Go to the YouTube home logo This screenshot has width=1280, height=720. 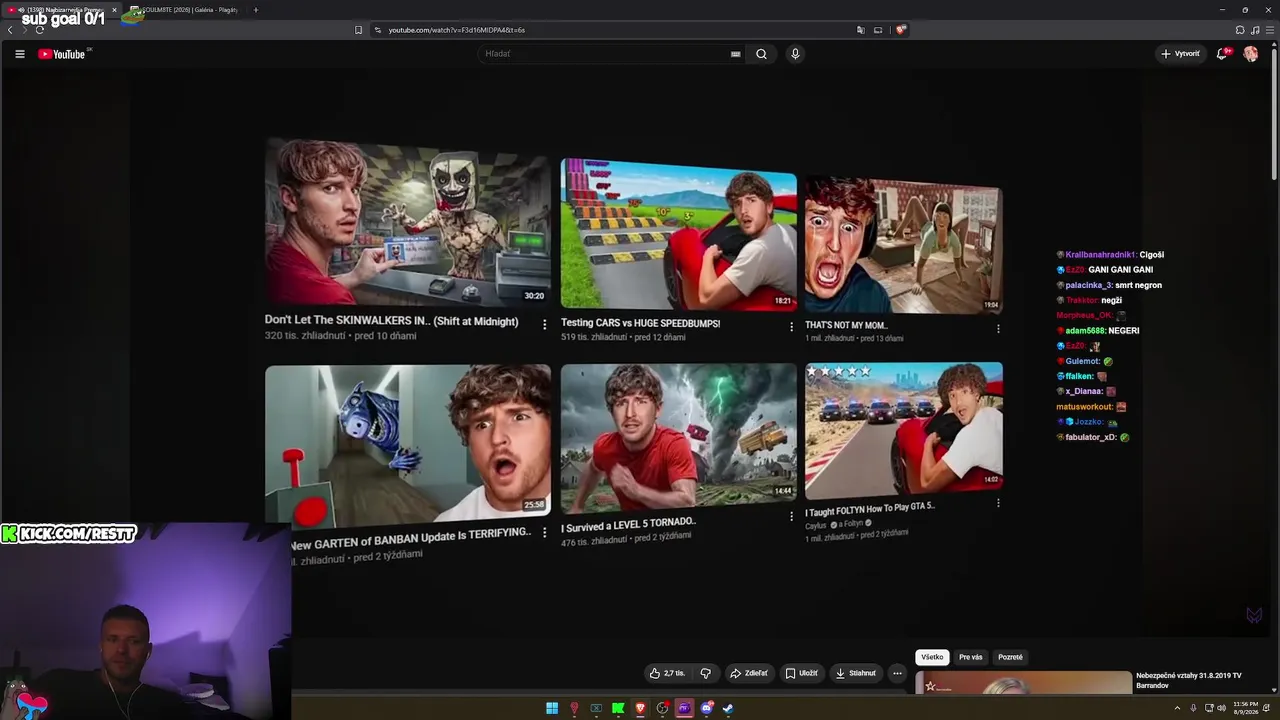pyautogui.click(x=62, y=54)
